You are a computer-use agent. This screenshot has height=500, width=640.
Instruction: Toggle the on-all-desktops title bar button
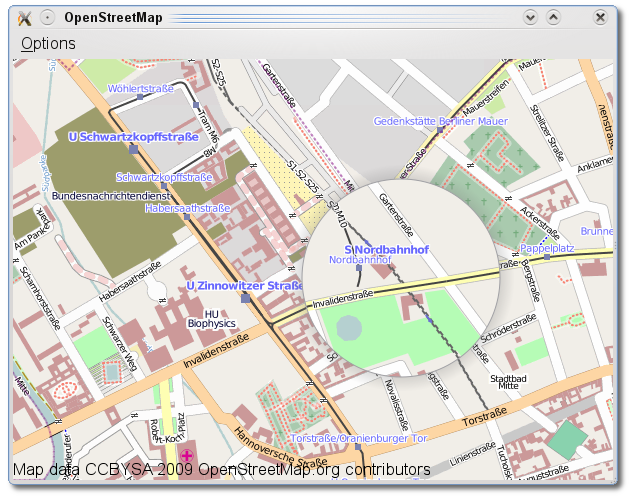(x=47, y=17)
